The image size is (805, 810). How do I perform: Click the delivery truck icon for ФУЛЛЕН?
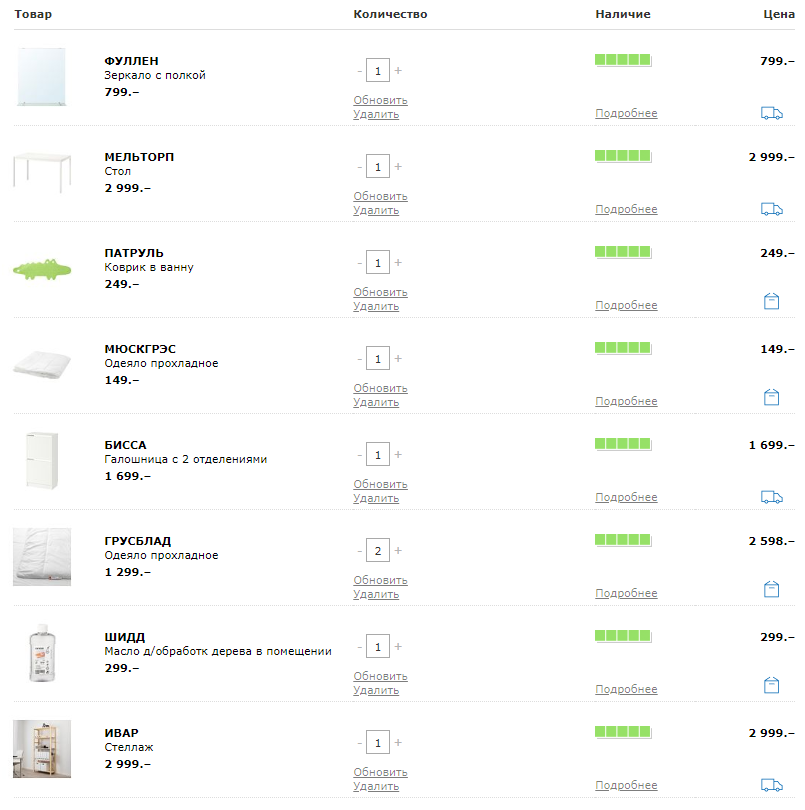(x=771, y=113)
